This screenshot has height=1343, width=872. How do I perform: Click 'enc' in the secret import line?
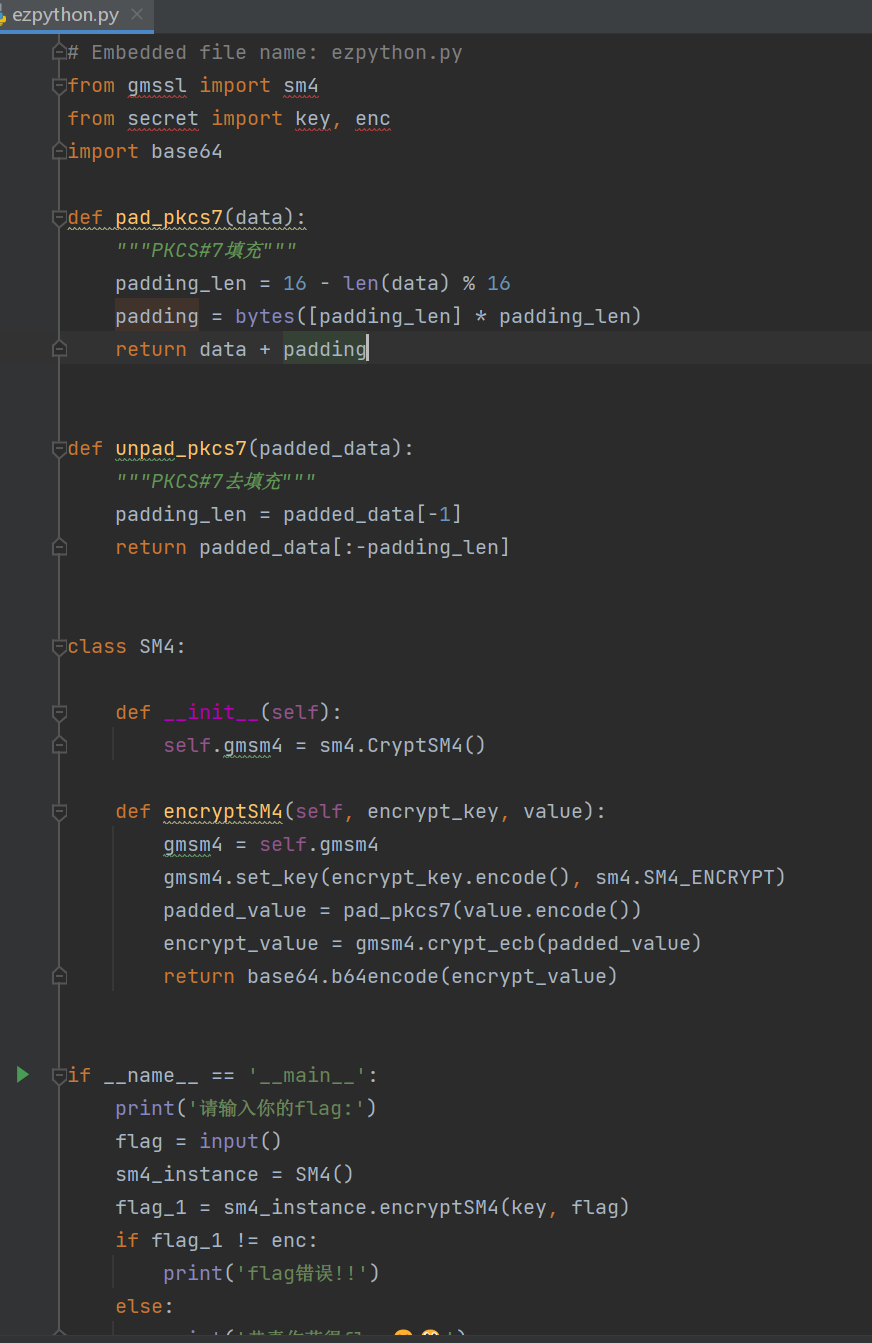373,118
